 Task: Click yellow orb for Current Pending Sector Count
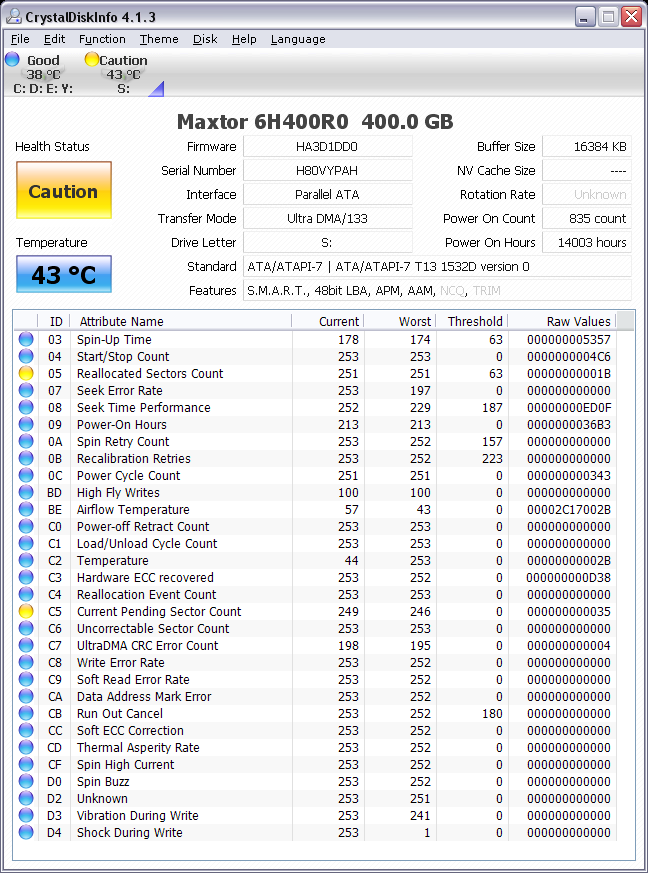[26, 611]
